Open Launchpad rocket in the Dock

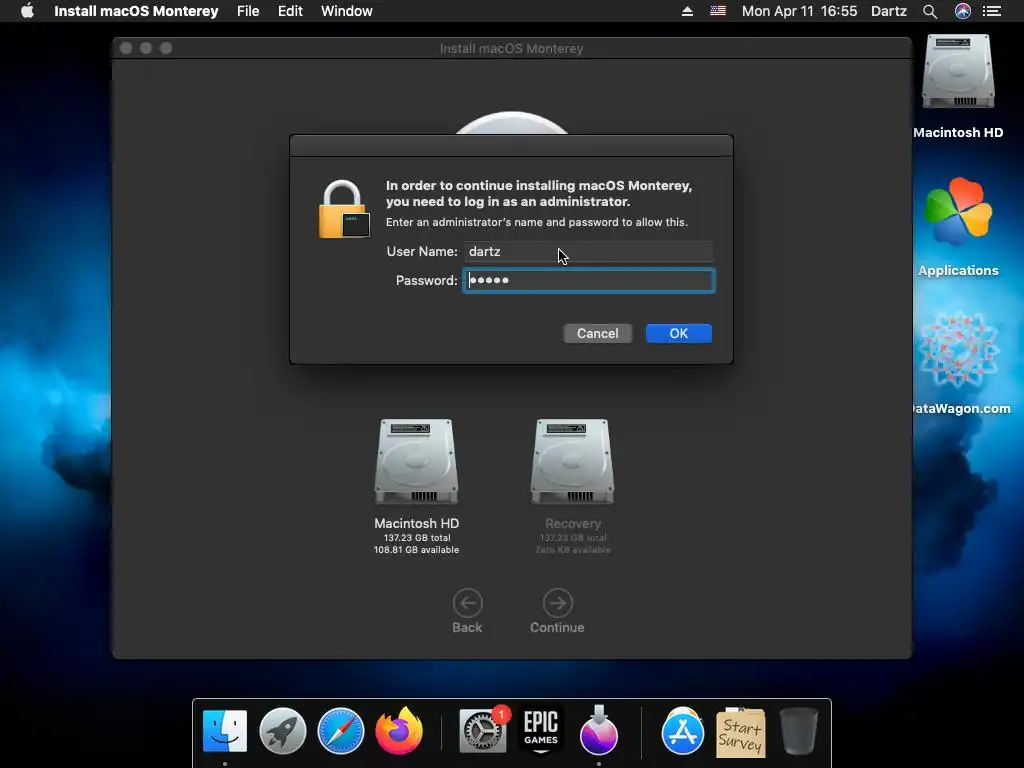coord(283,731)
